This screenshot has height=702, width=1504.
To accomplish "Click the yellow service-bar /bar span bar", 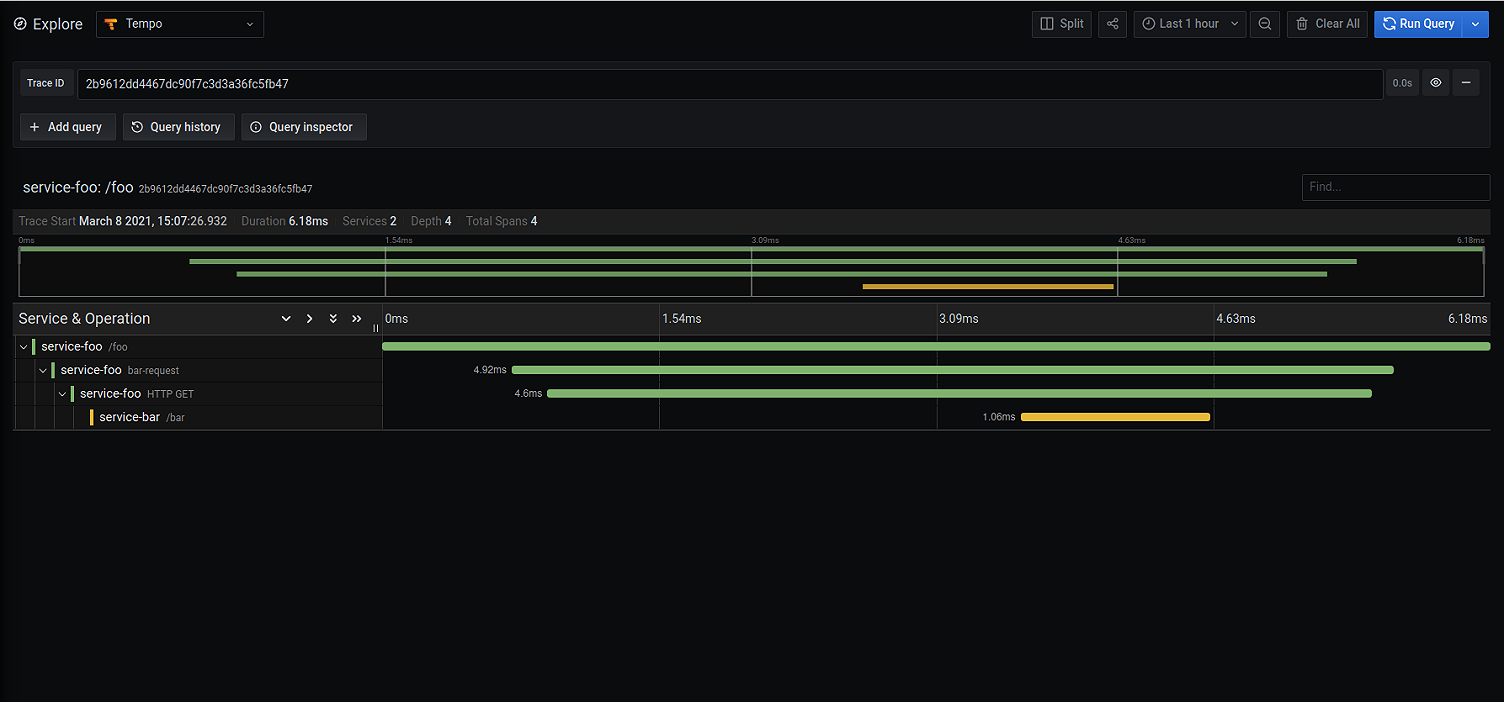I will 1114,417.
